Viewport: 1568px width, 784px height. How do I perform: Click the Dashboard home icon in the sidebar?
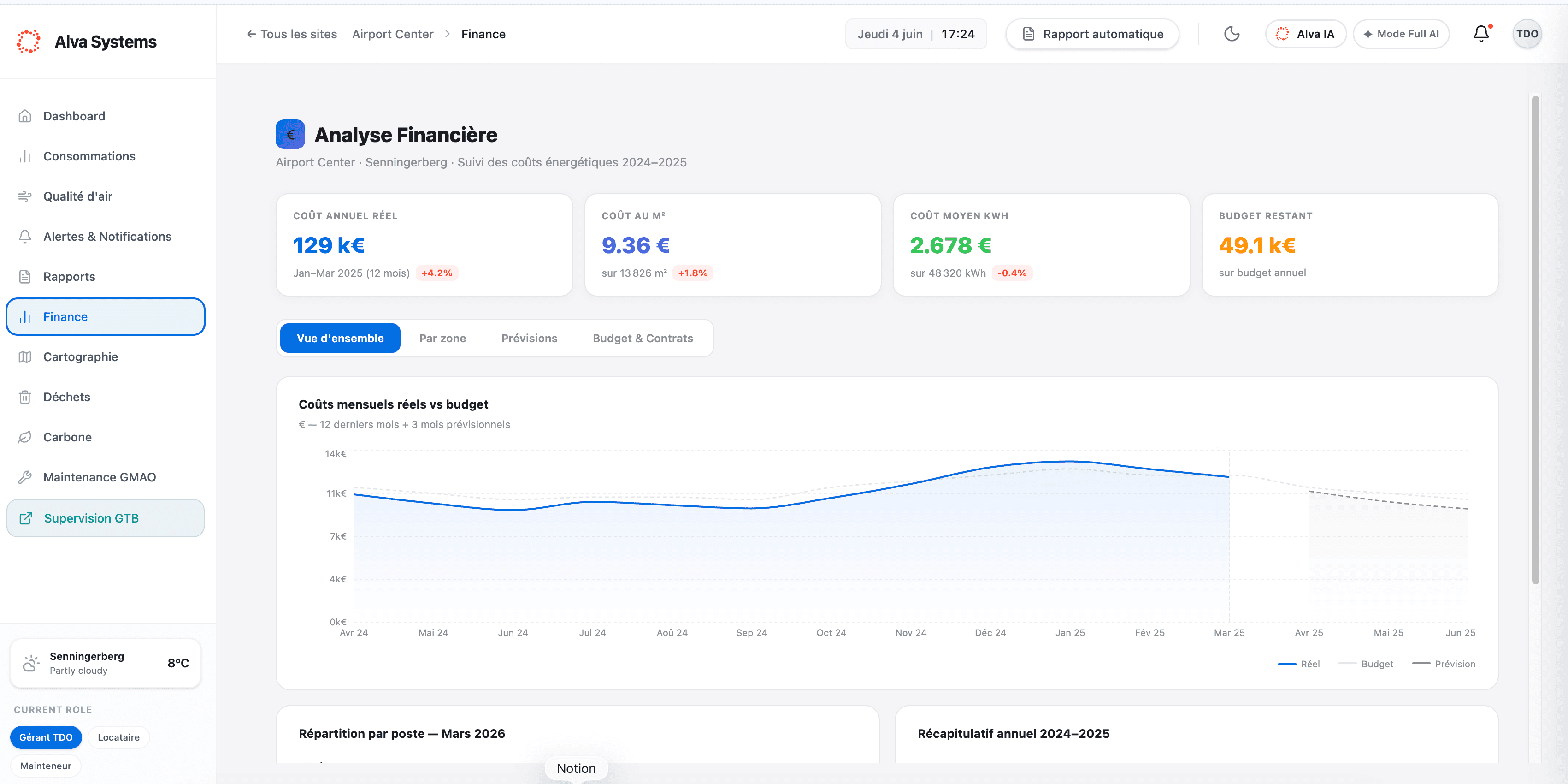[25, 116]
